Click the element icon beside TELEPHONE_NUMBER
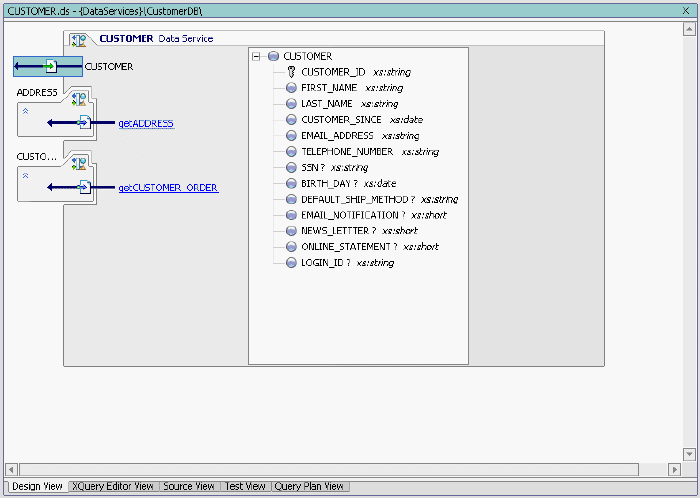Image resolution: width=700 pixels, height=498 pixels. tap(291, 151)
